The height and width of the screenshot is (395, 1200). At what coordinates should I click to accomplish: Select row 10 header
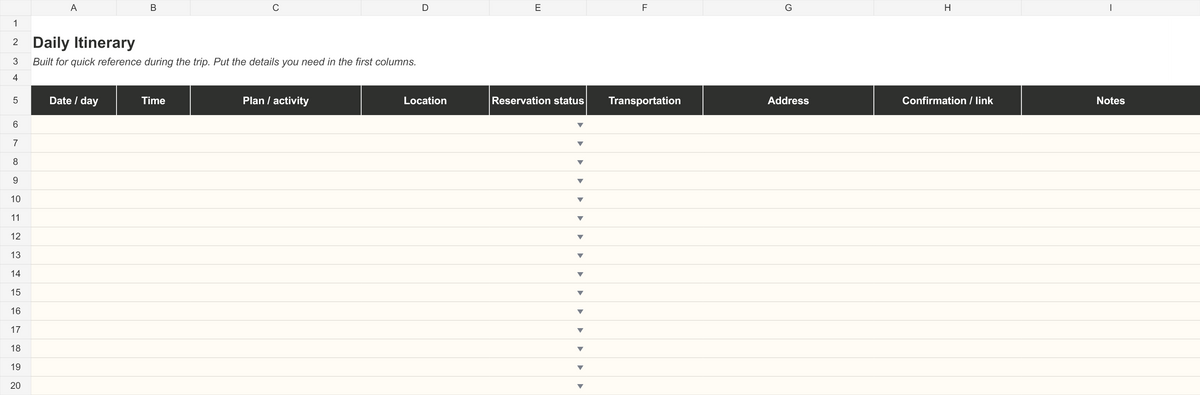tap(15, 200)
